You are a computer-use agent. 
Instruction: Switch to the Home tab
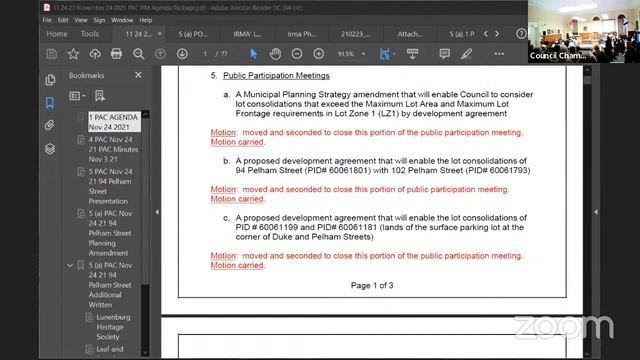[57, 34]
